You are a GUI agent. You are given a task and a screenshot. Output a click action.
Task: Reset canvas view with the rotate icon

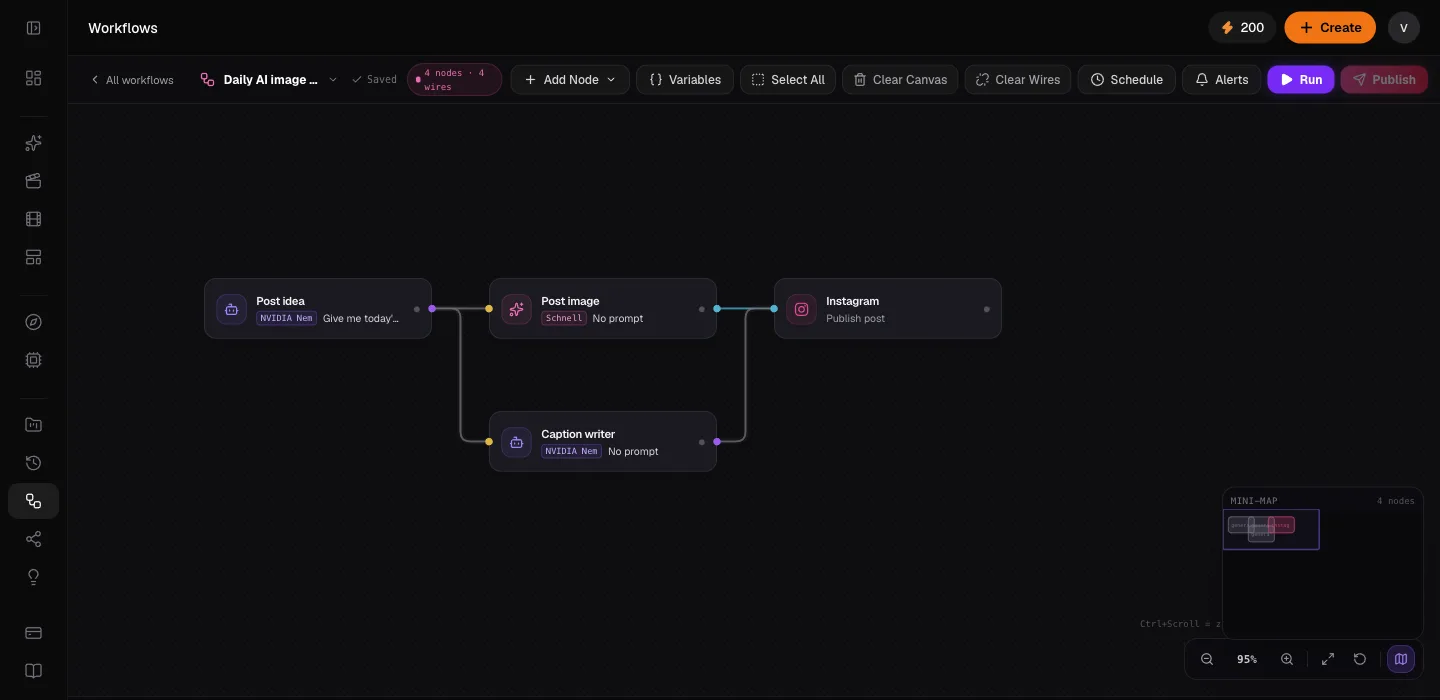click(1360, 659)
